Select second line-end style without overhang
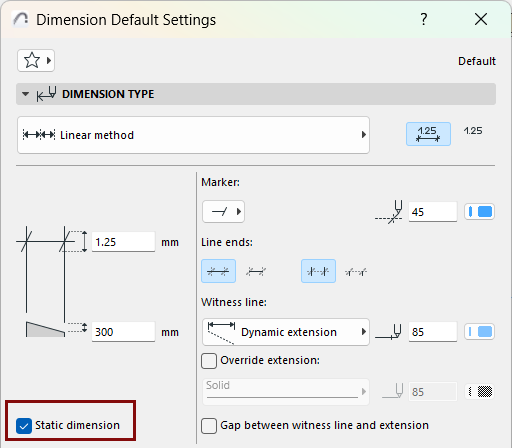Viewport: 512px width, 448px height. click(x=256, y=272)
